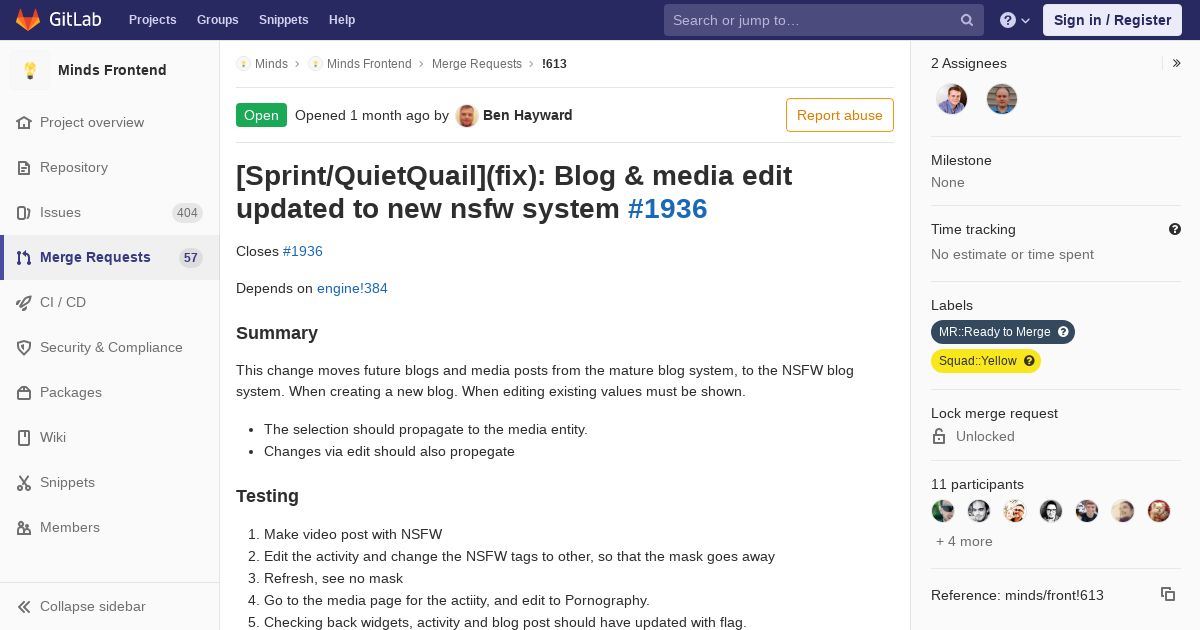Click the 'Reference: minds/front!613' text
Image resolution: width=1200 pixels, height=630 pixels.
pos(1017,595)
